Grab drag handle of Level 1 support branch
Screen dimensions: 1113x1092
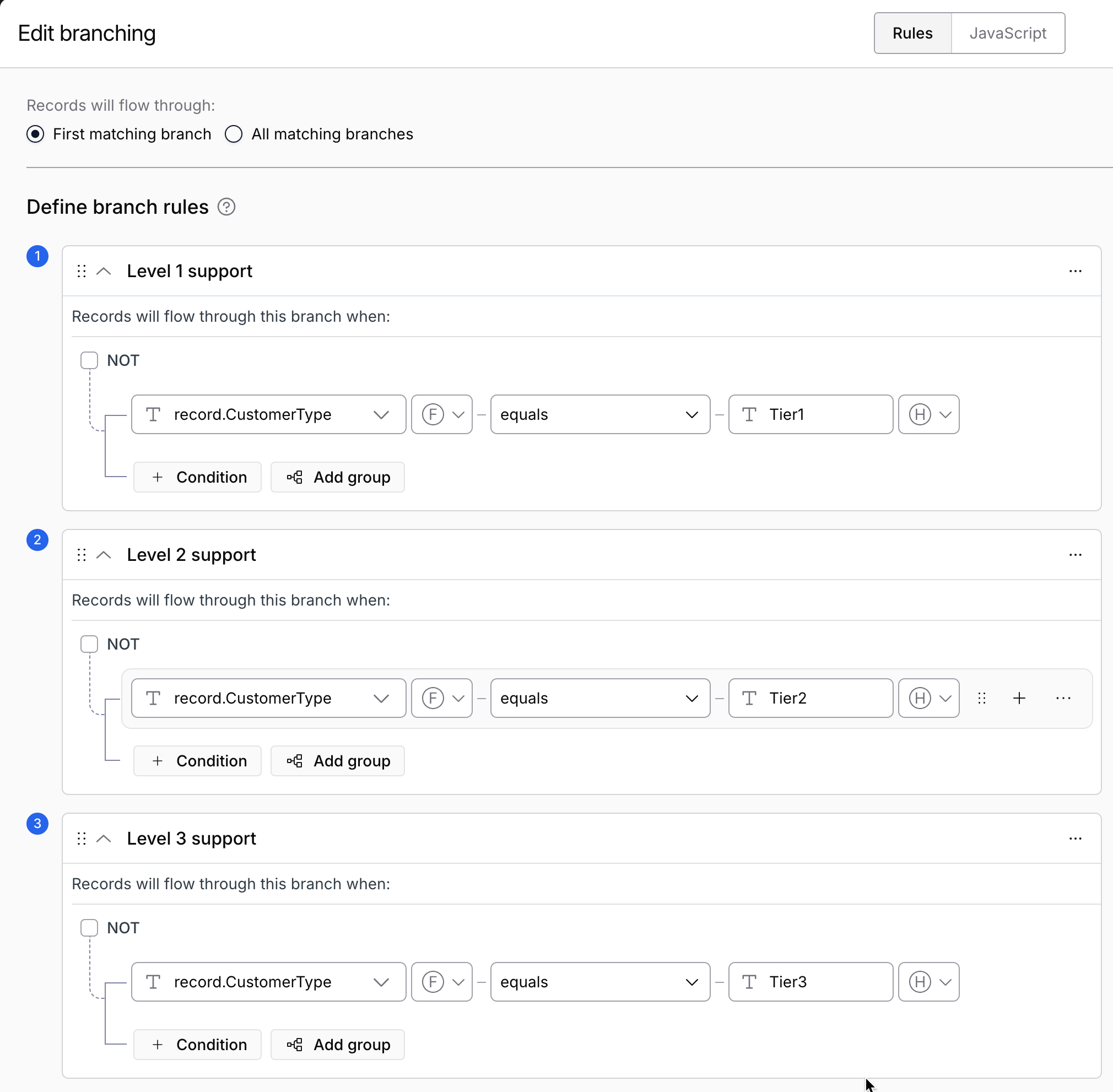(x=82, y=271)
